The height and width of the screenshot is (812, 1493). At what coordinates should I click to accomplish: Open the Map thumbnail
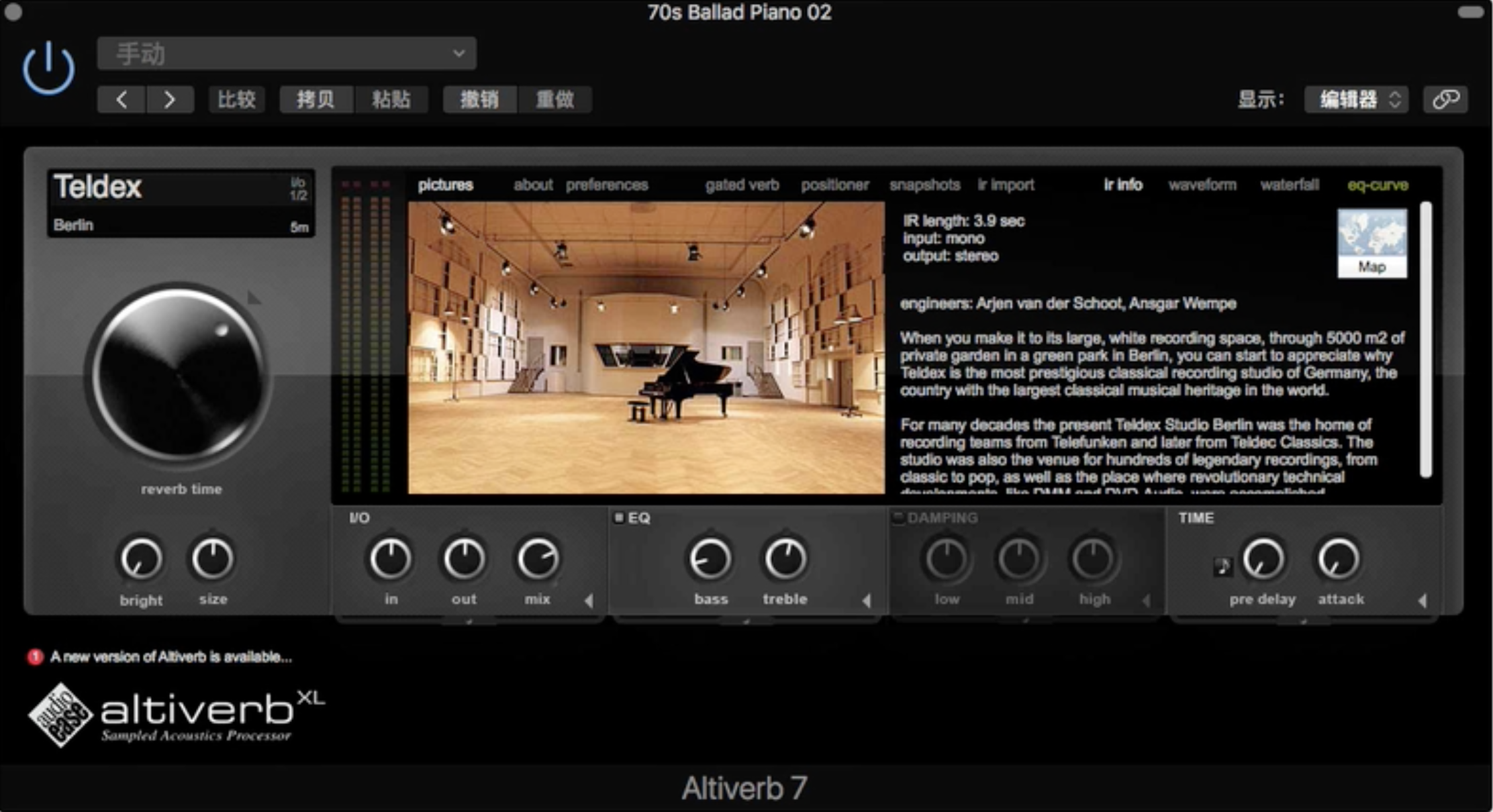1372,243
